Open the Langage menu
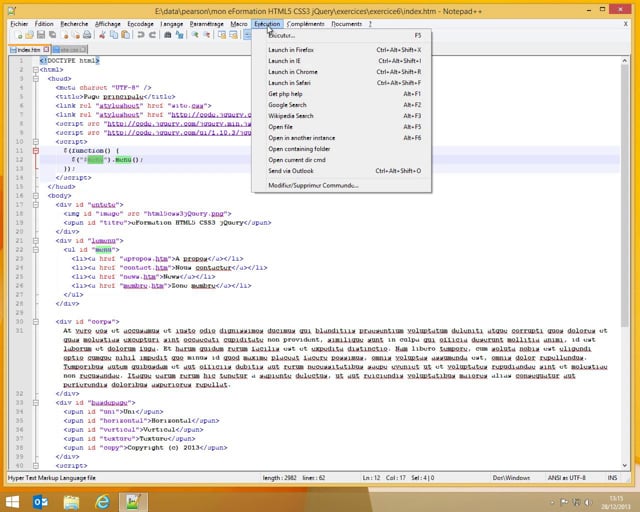The height and width of the screenshot is (512, 640). tap(171, 24)
